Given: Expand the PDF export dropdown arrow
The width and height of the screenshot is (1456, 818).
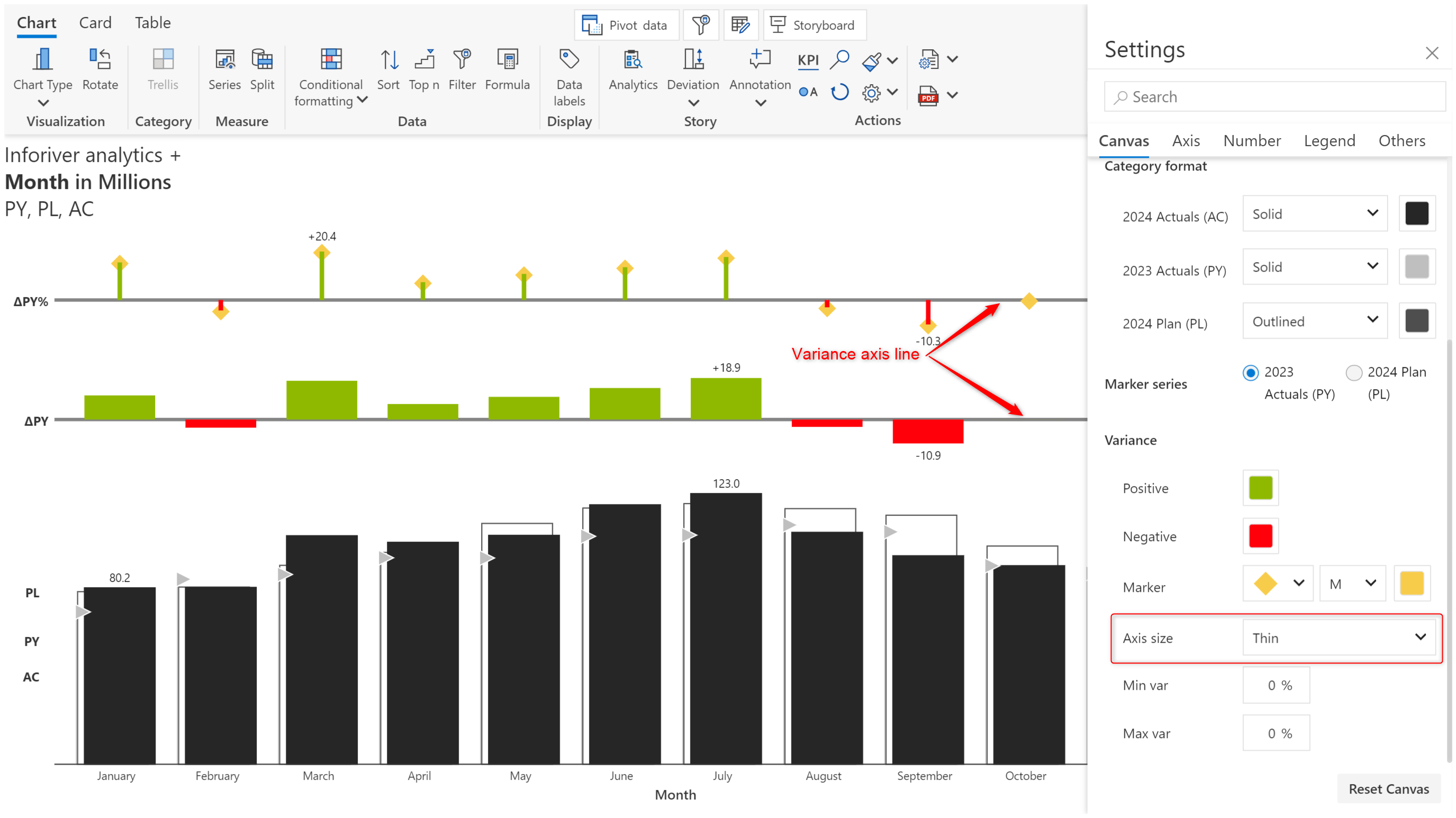Looking at the screenshot, I should click(x=952, y=95).
